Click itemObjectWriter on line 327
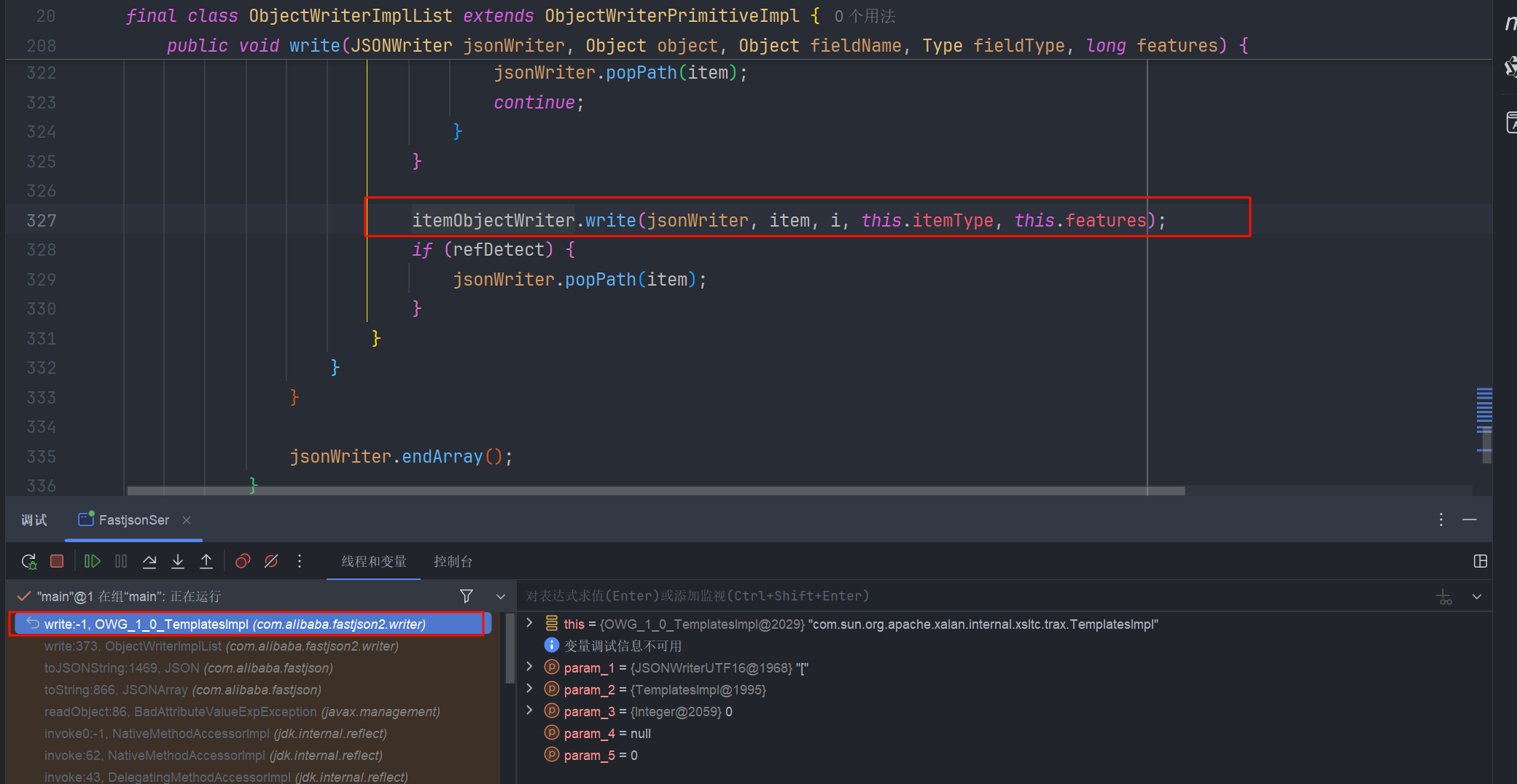This screenshot has height=784, width=1517. click(494, 220)
